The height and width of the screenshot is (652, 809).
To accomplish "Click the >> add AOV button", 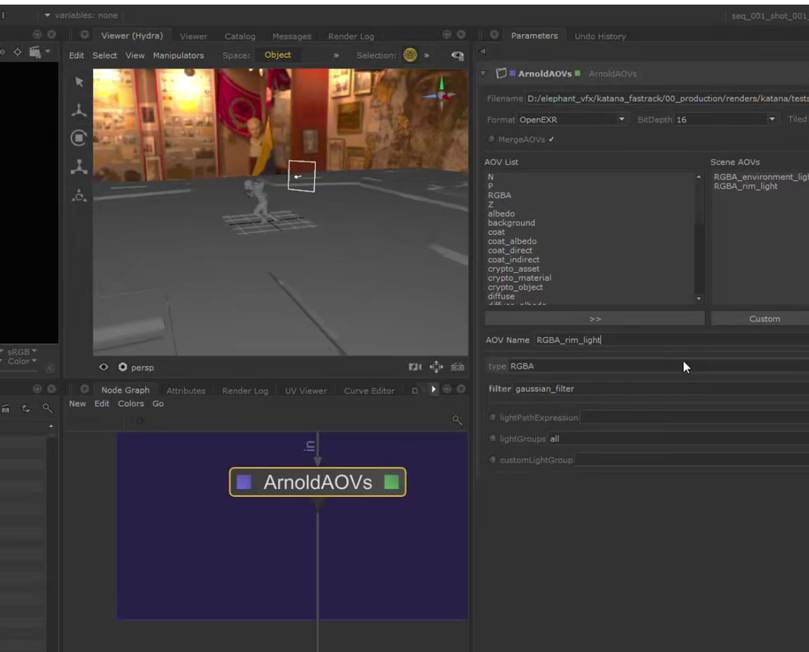I will (x=595, y=318).
